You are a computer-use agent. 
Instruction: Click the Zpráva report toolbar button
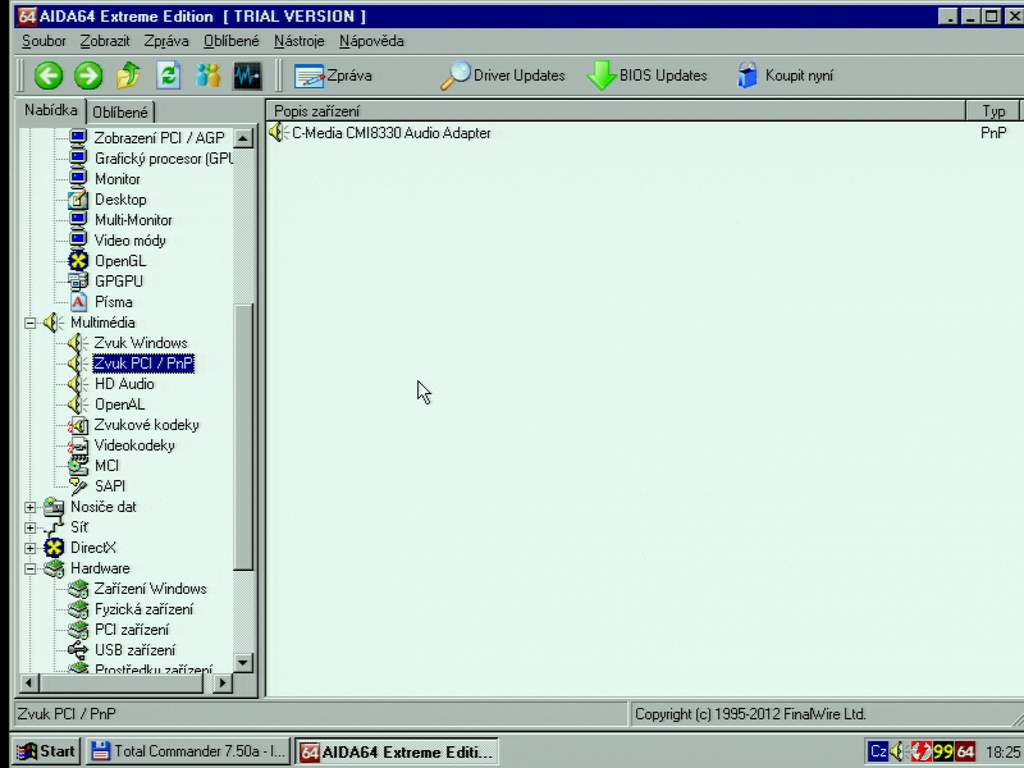tap(333, 76)
